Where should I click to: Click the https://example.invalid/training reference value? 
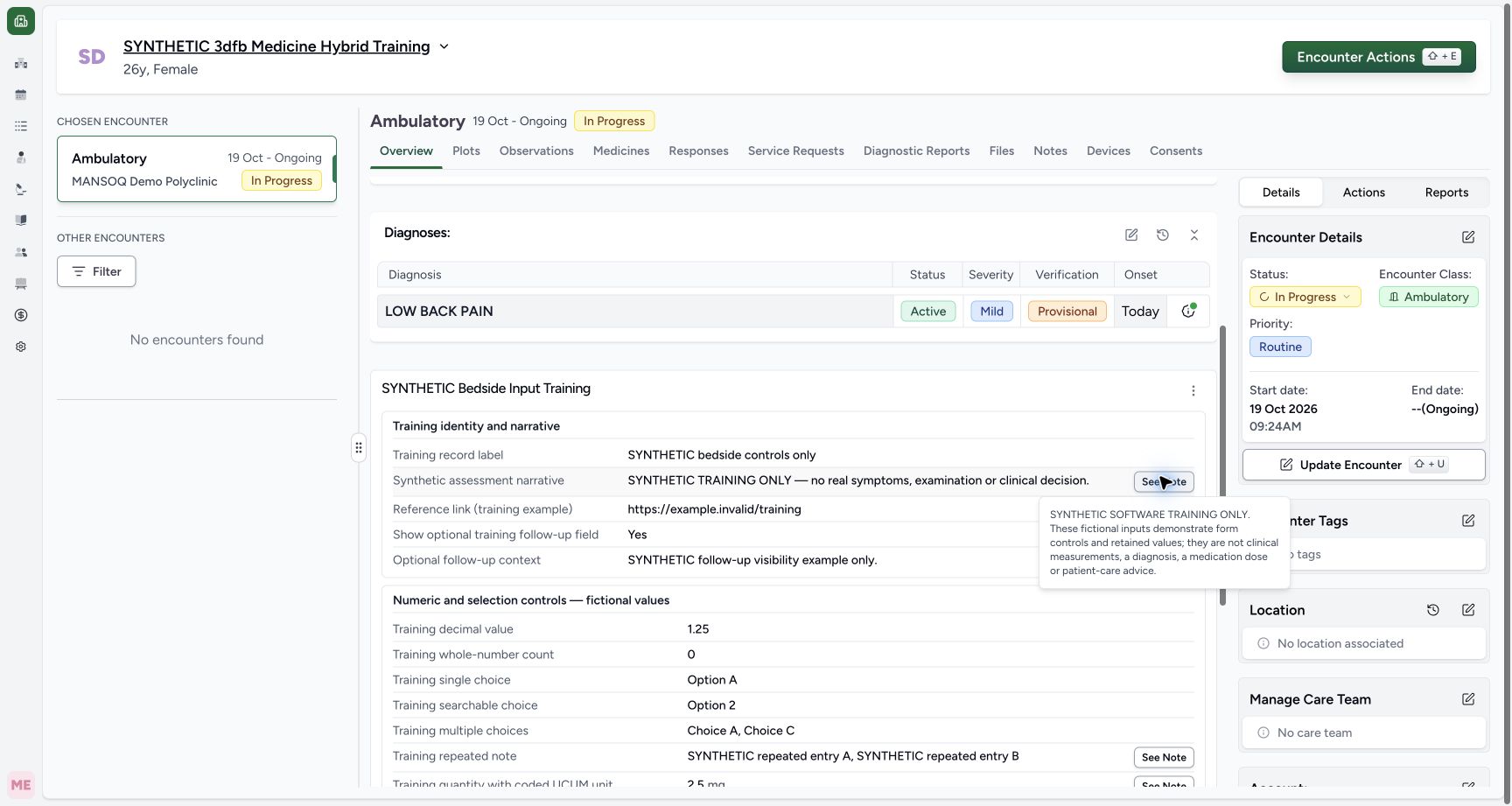click(714, 509)
